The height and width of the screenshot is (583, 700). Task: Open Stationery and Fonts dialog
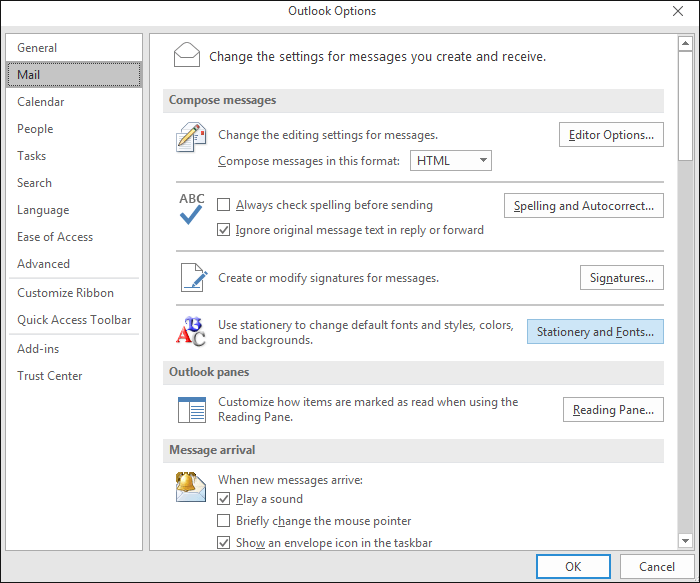595,332
